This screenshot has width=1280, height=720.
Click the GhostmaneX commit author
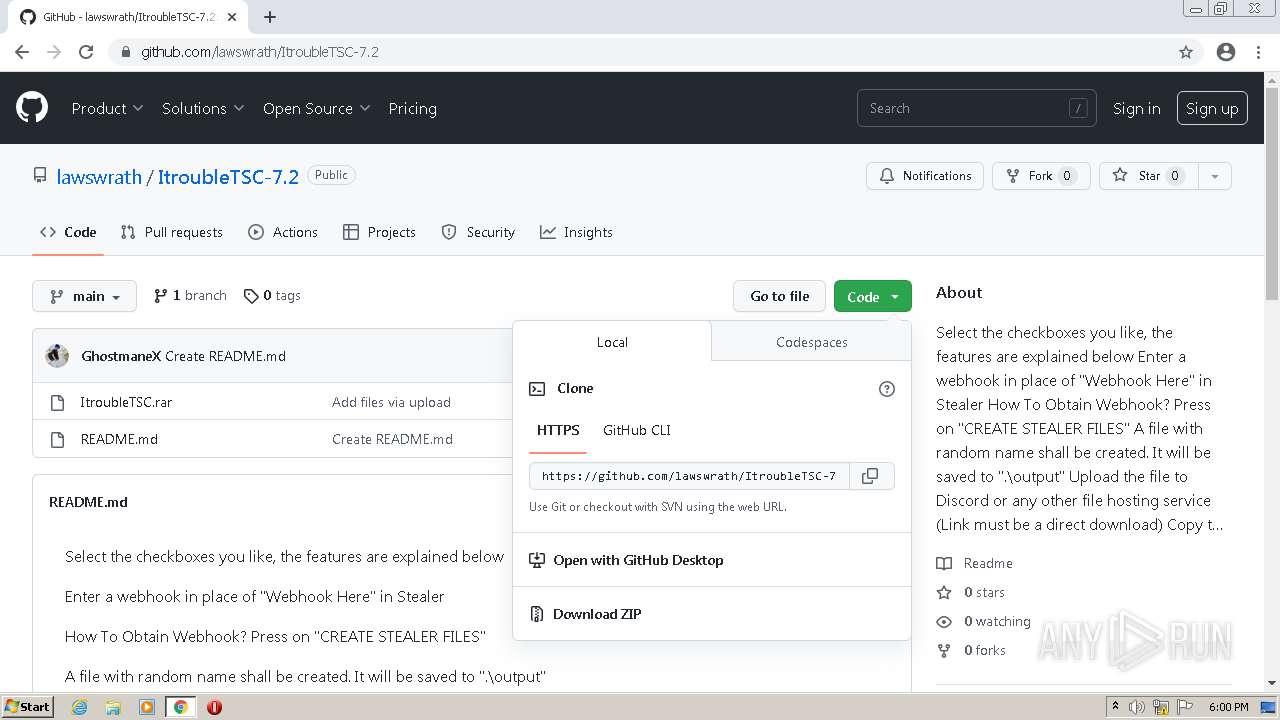click(121, 356)
